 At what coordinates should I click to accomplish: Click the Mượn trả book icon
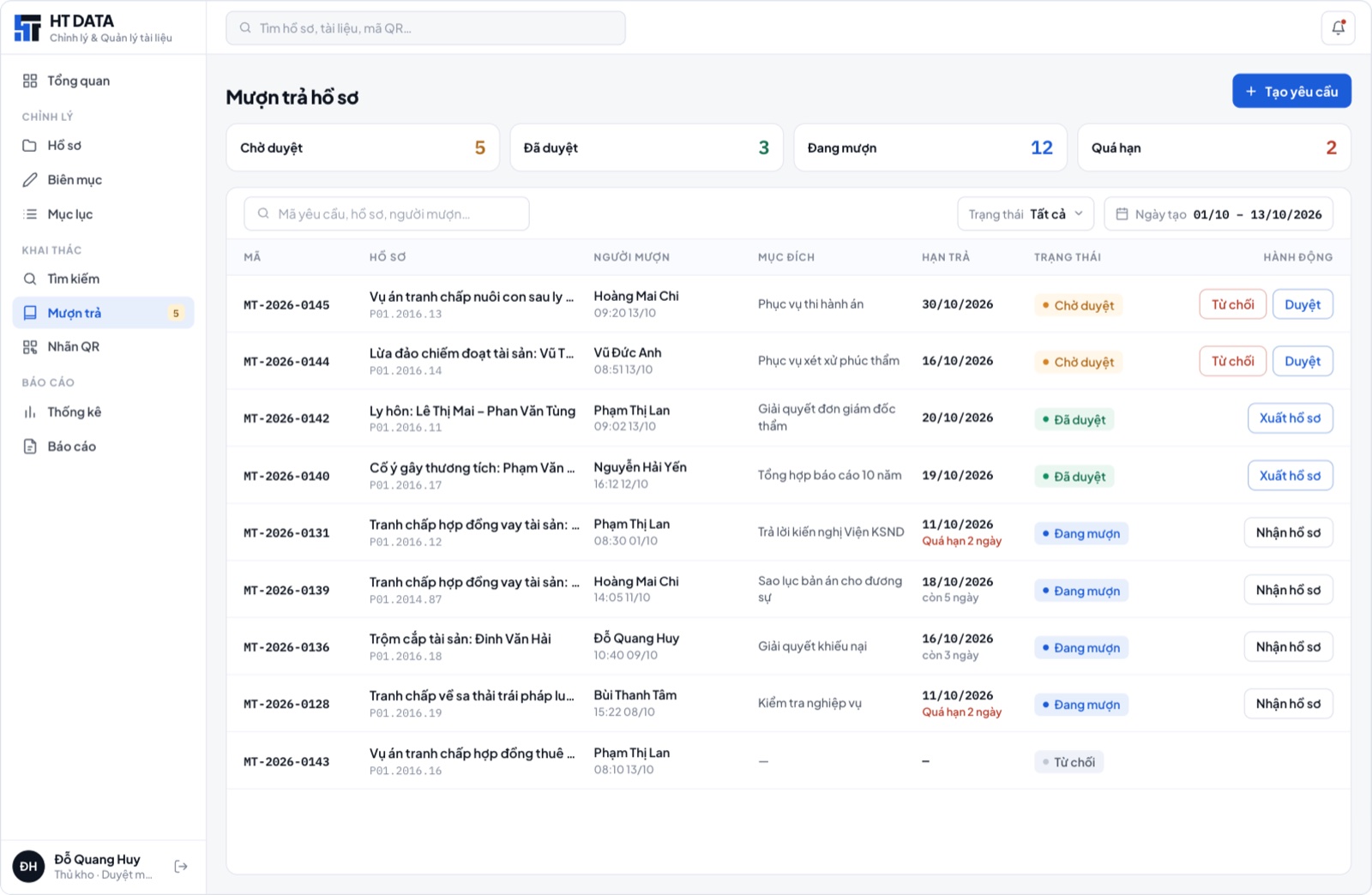[x=30, y=313]
